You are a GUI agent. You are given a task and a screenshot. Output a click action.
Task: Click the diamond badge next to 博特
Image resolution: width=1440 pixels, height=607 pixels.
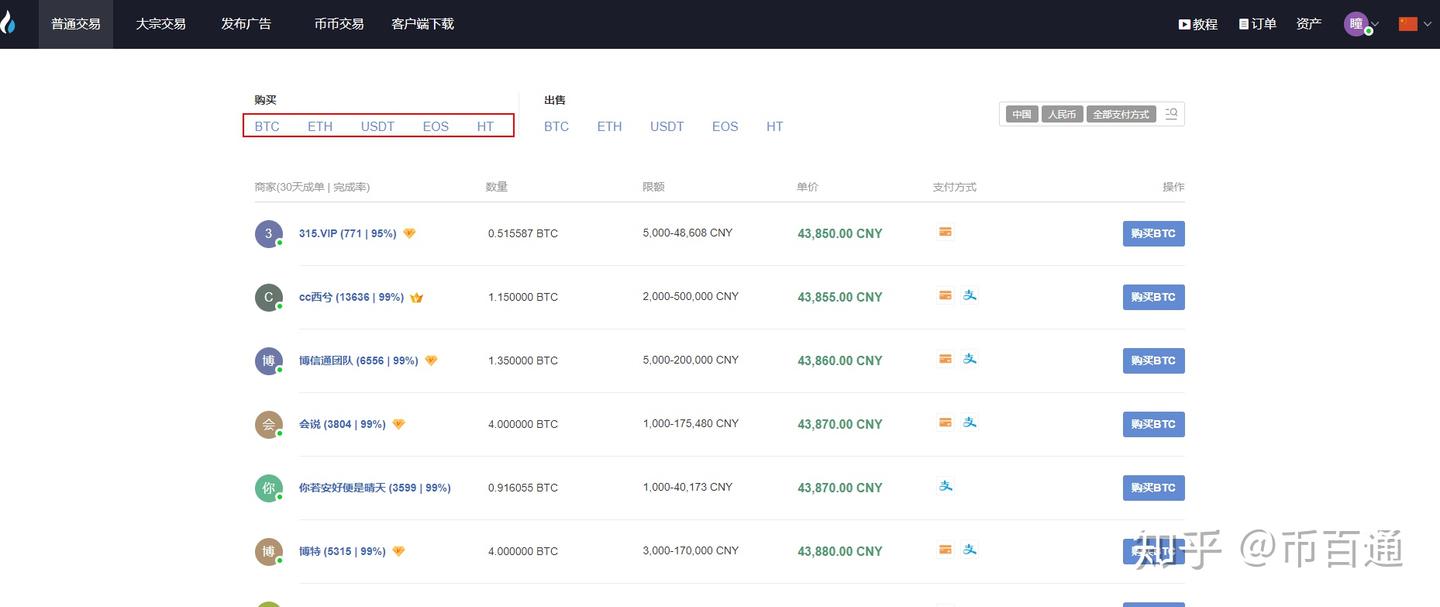(398, 551)
